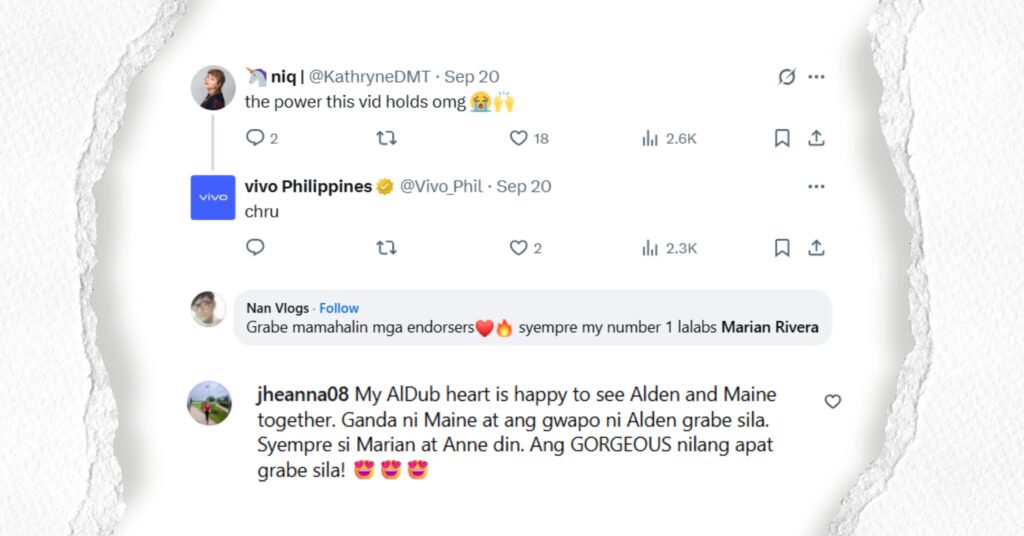Bookmark the vivo Philippines tweet

782,247
